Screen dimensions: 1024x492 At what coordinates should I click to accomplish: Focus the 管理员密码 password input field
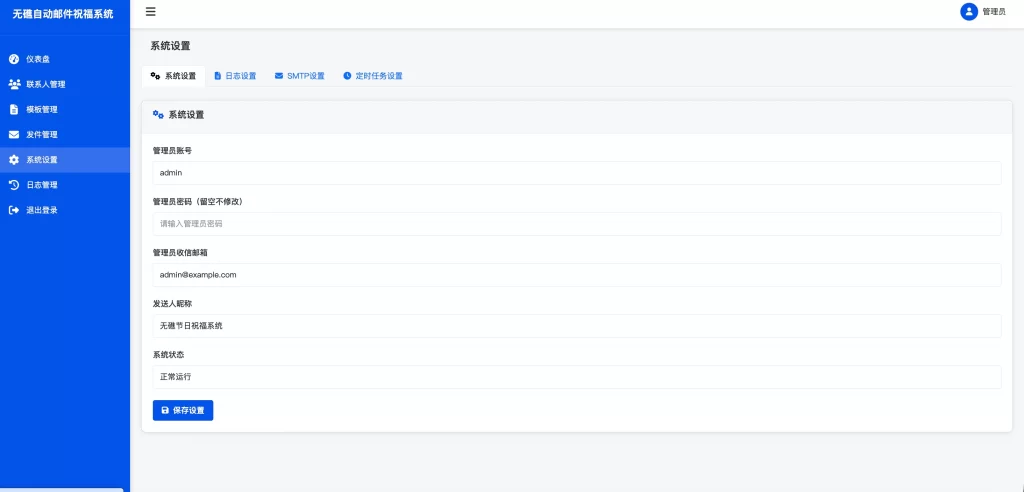click(576, 224)
